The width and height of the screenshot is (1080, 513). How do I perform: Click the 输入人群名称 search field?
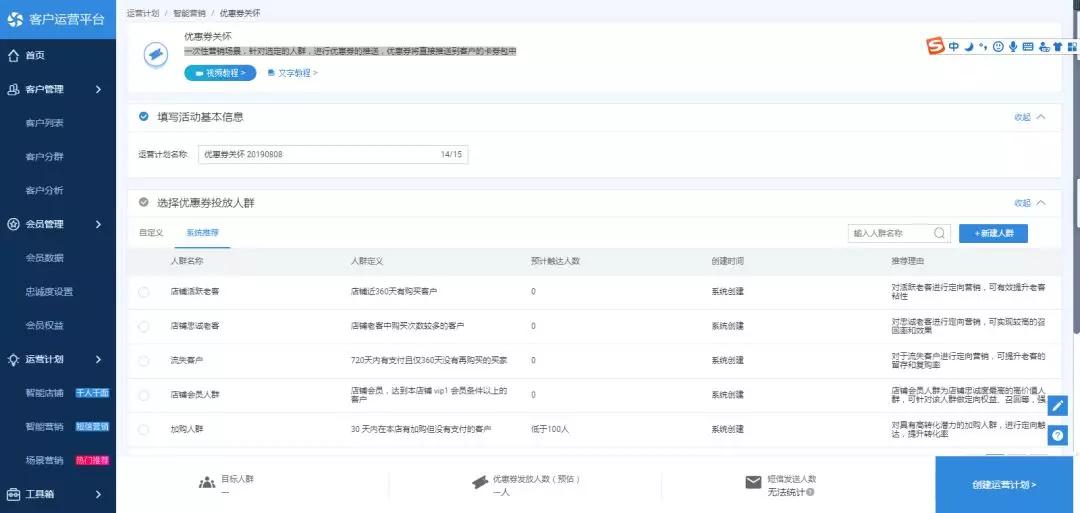tap(899, 233)
